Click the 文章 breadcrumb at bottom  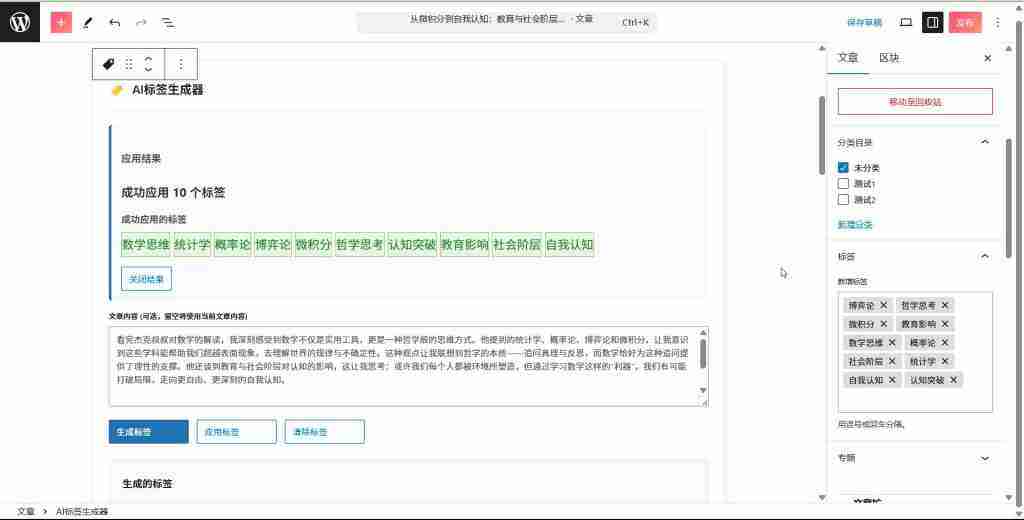click(25, 512)
